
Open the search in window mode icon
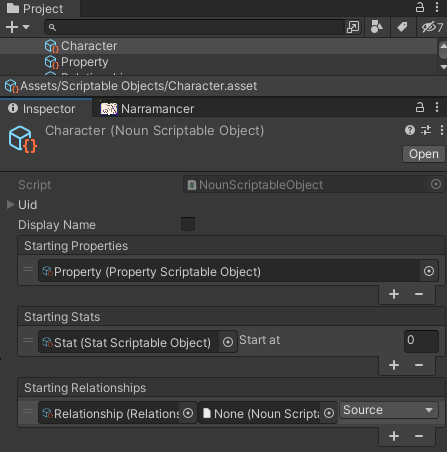pyautogui.click(x=353, y=27)
